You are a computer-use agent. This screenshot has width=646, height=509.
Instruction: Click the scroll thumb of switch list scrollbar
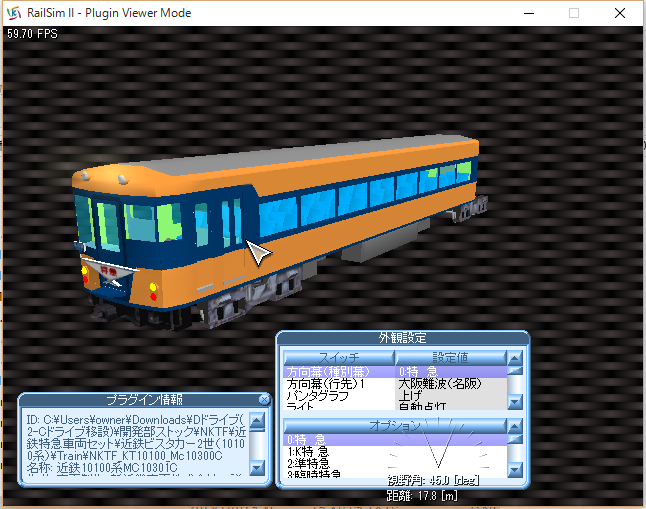[515, 371]
